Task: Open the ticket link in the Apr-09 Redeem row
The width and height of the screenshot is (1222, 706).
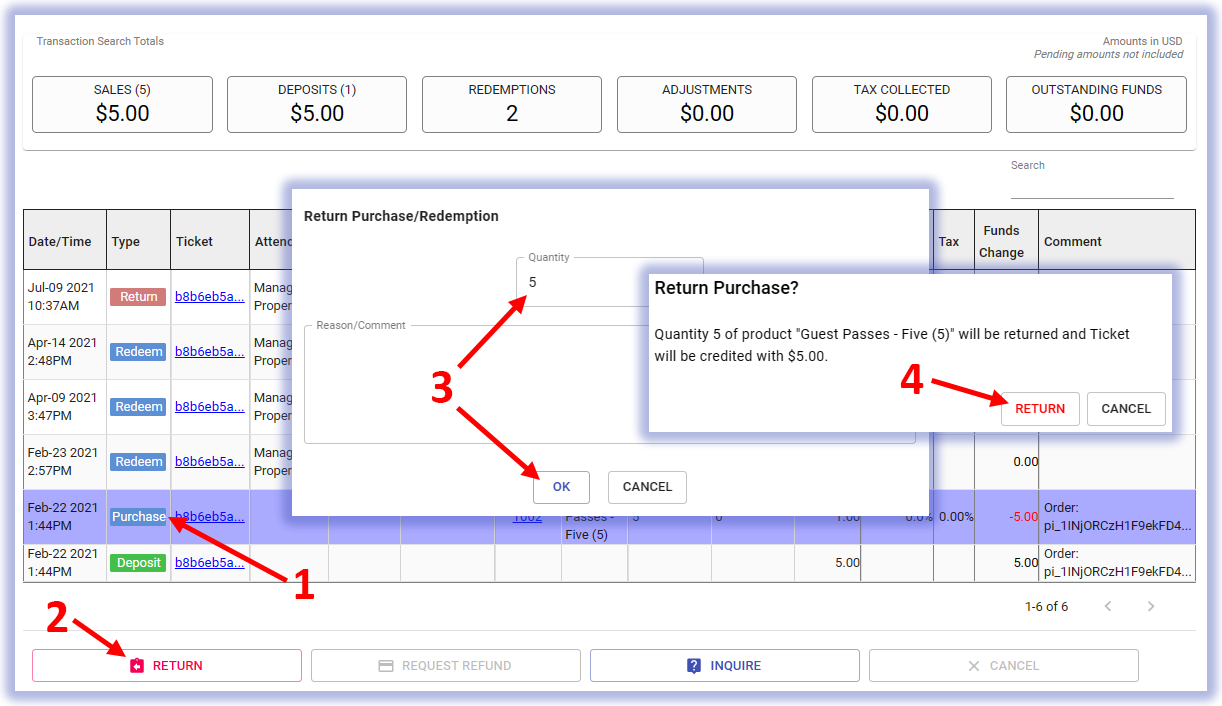Action: 210,407
